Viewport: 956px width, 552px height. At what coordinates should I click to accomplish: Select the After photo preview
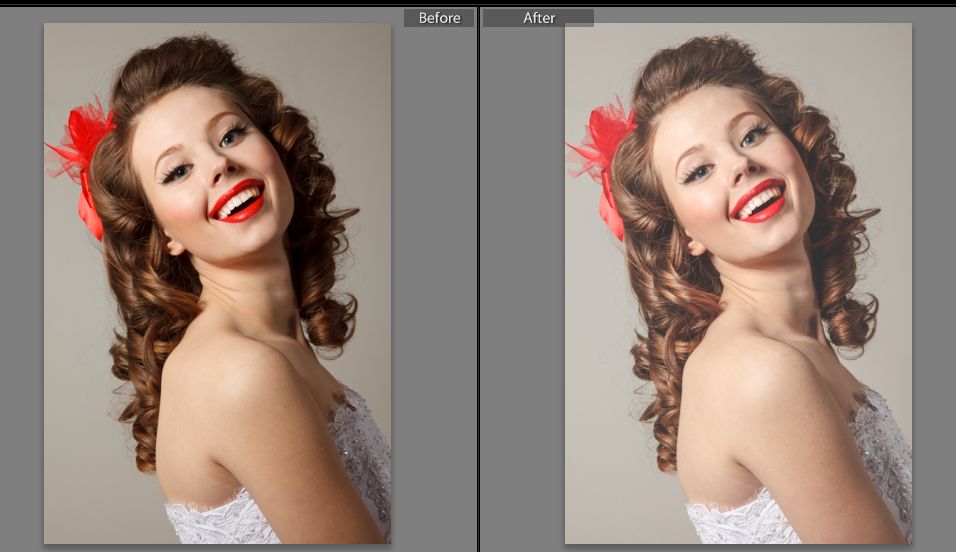(x=738, y=284)
